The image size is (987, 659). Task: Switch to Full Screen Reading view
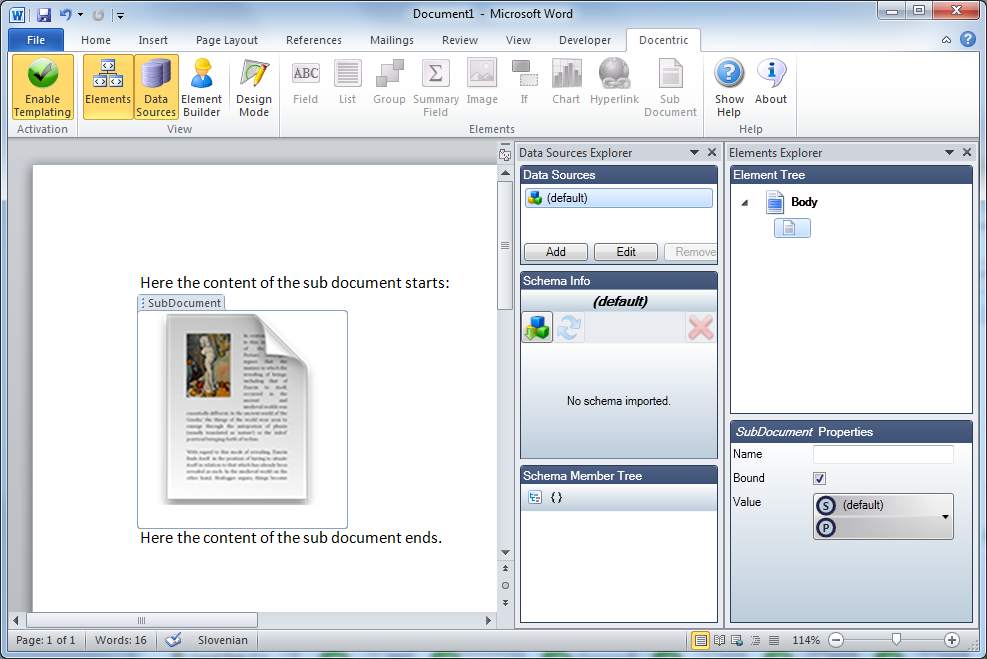click(719, 640)
